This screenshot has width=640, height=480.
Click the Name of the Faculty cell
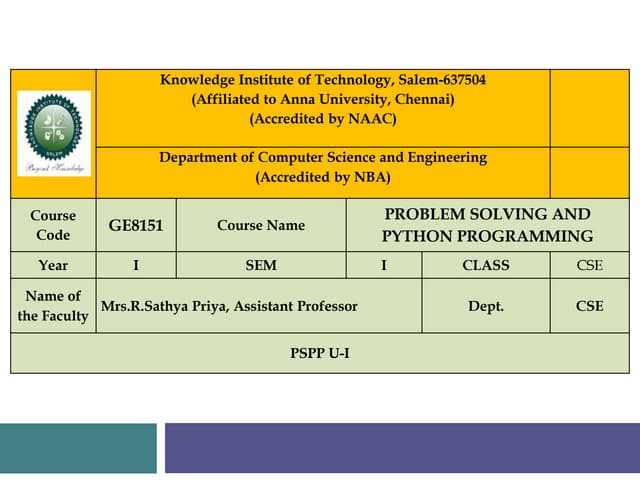(x=53, y=305)
